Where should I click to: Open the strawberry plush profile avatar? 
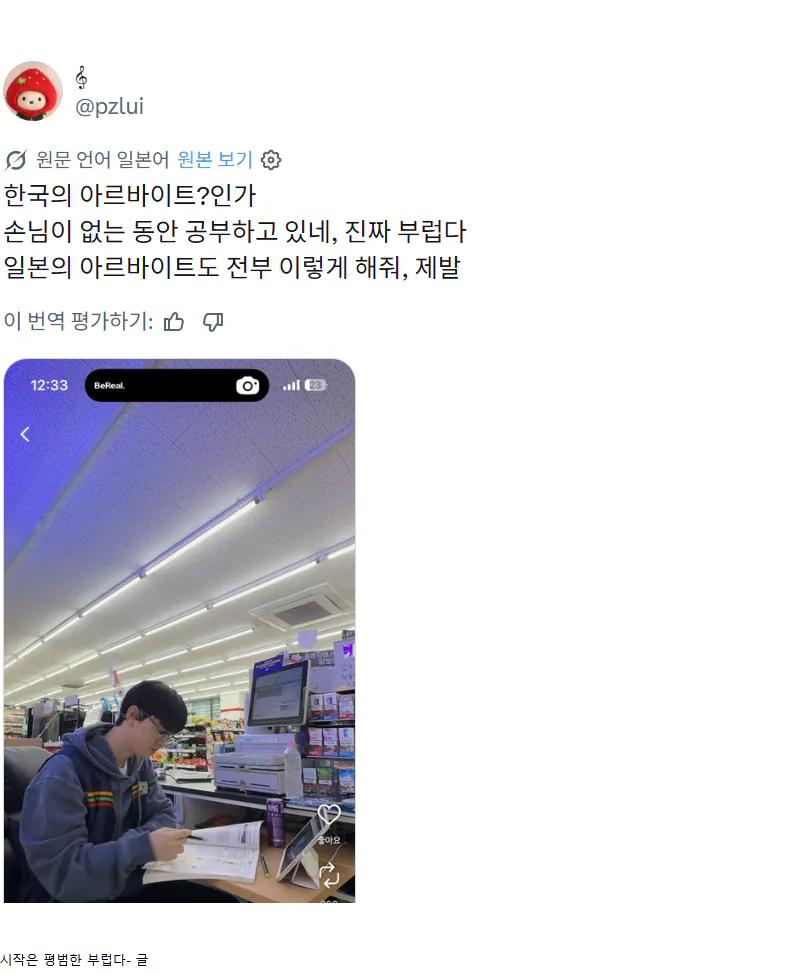32,91
